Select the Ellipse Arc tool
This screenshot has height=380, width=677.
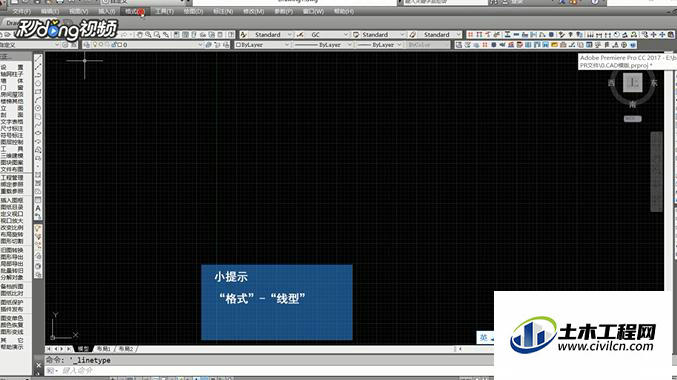pos(38,141)
